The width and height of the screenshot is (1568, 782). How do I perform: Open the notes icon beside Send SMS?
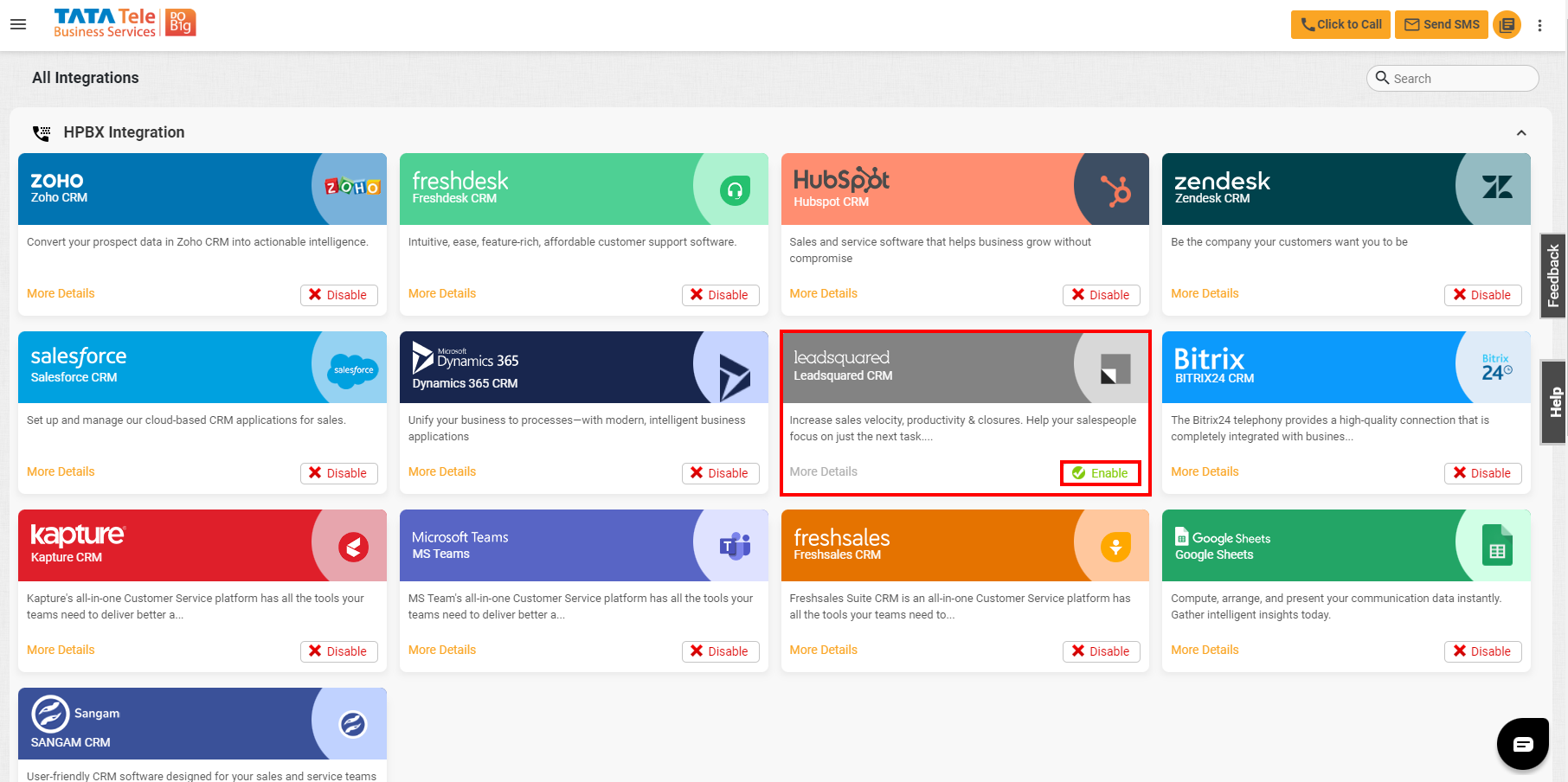tap(1507, 24)
